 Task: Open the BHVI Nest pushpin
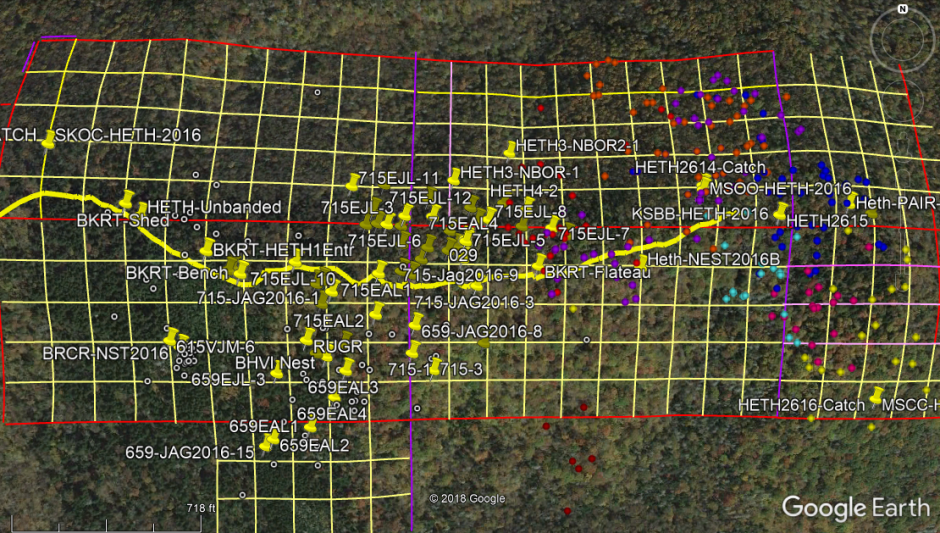pos(277,370)
